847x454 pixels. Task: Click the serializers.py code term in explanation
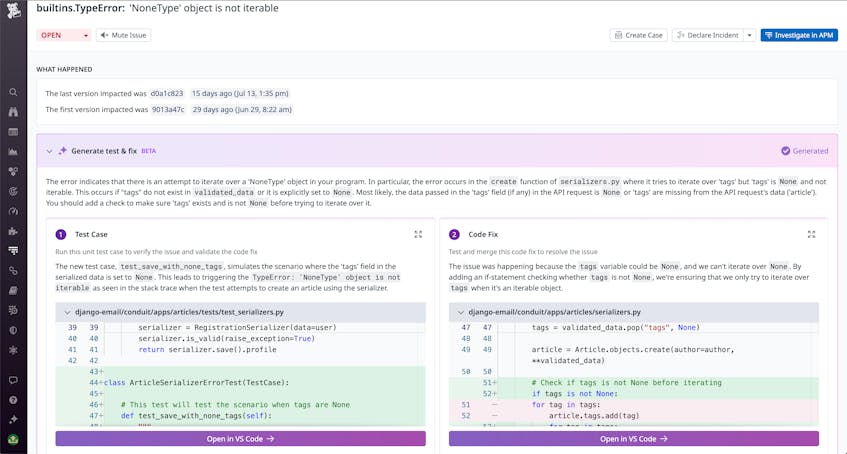[590, 182]
